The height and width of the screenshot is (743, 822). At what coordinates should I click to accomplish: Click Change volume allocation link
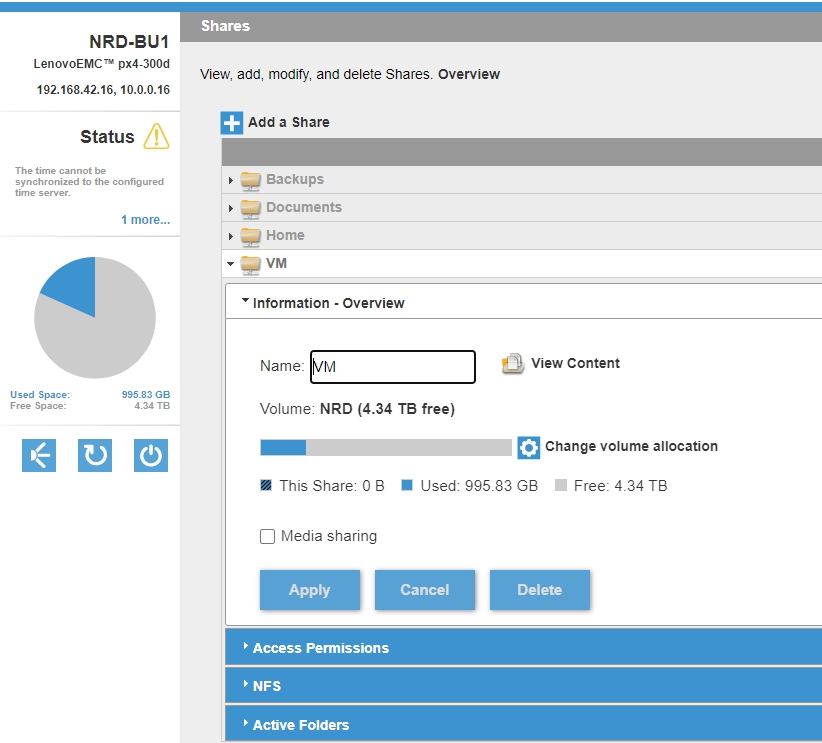631,446
